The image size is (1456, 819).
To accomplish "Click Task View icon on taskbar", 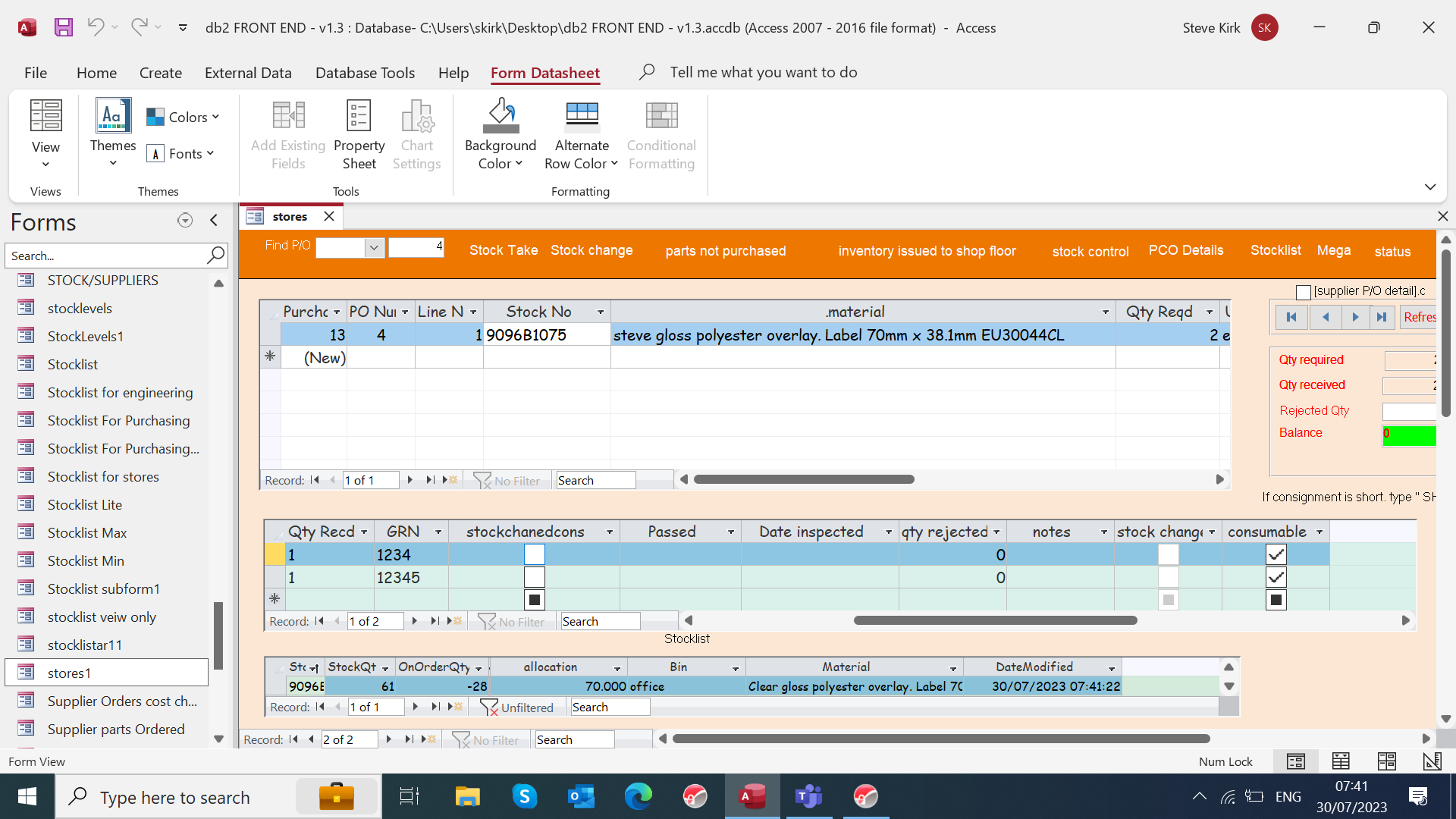I will tap(409, 796).
